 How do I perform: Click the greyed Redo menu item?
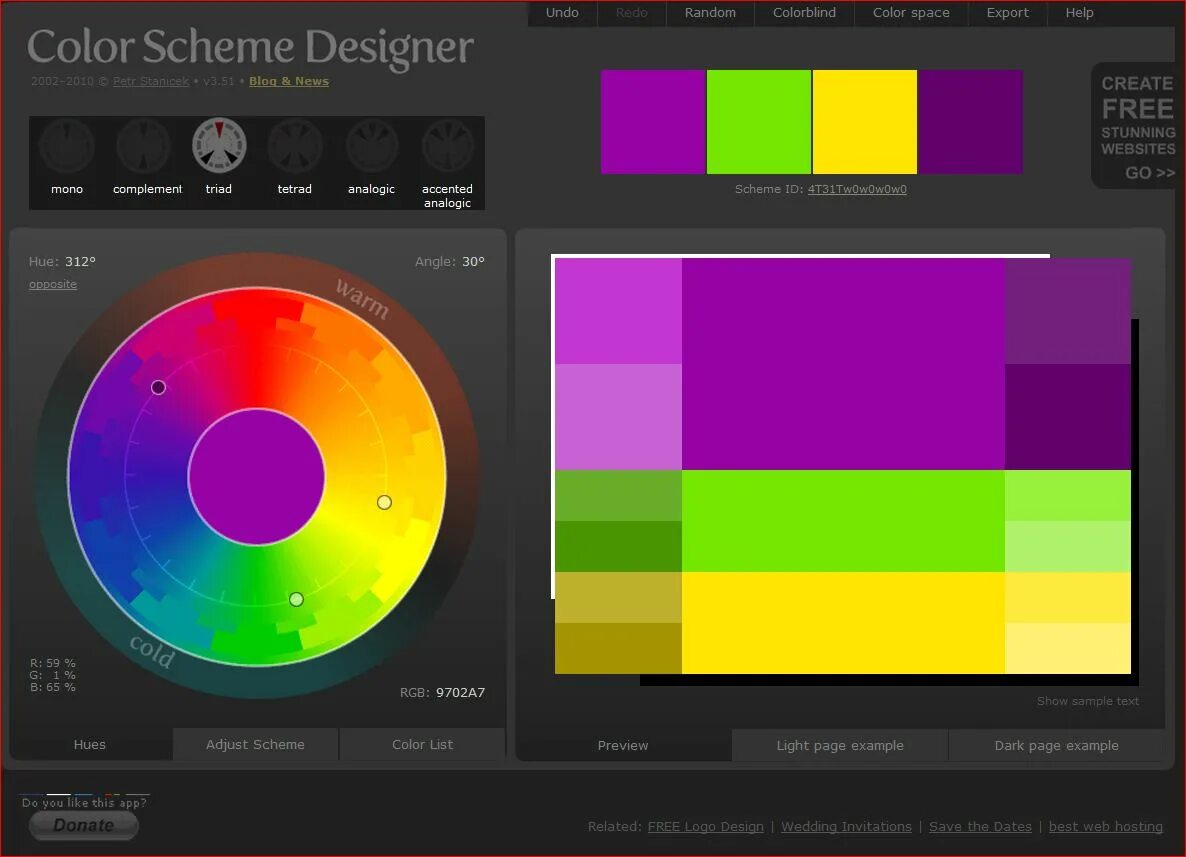(632, 13)
